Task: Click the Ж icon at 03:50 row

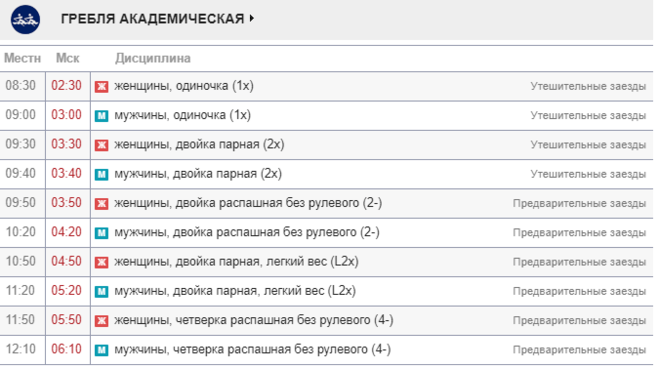Action: (101, 203)
